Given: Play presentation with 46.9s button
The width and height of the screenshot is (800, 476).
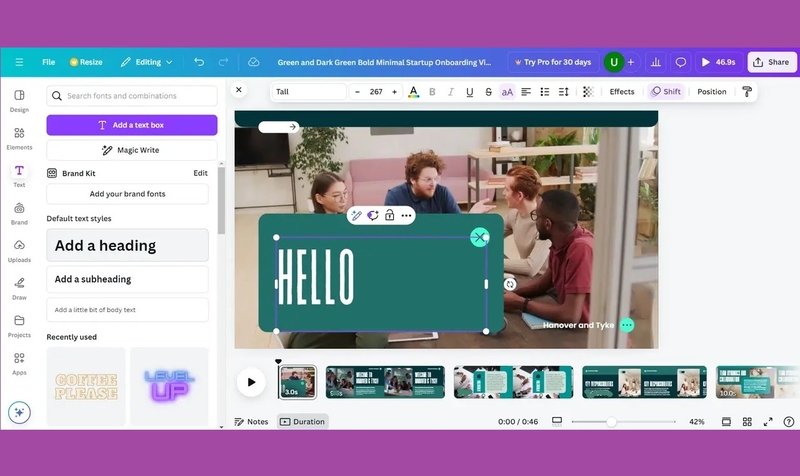Looking at the screenshot, I should point(718,62).
